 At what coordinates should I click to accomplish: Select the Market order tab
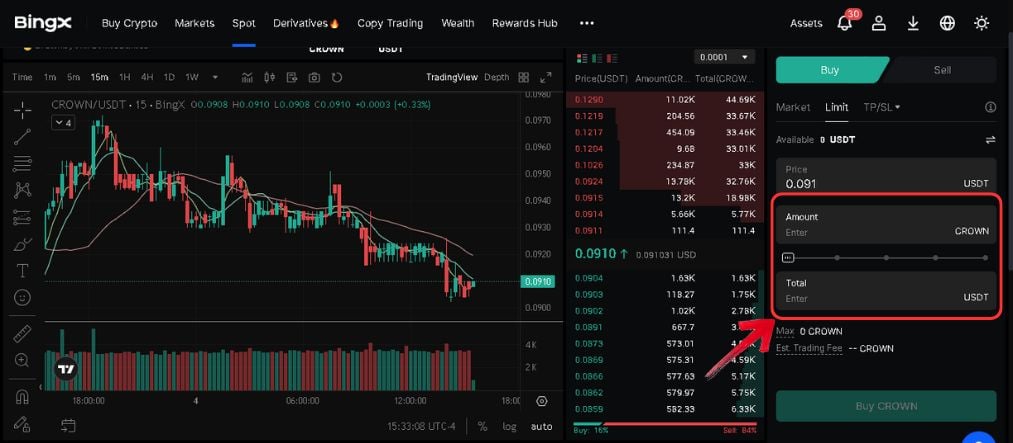(793, 107)
